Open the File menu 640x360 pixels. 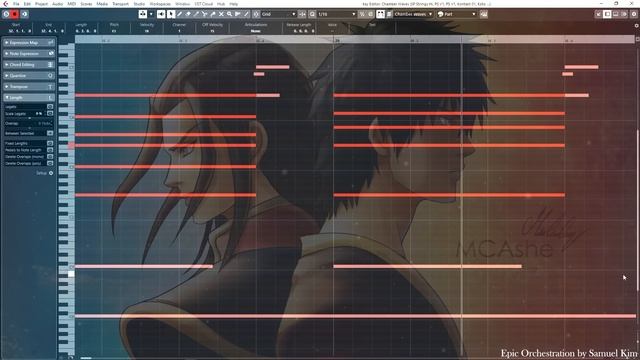(16, 4)
